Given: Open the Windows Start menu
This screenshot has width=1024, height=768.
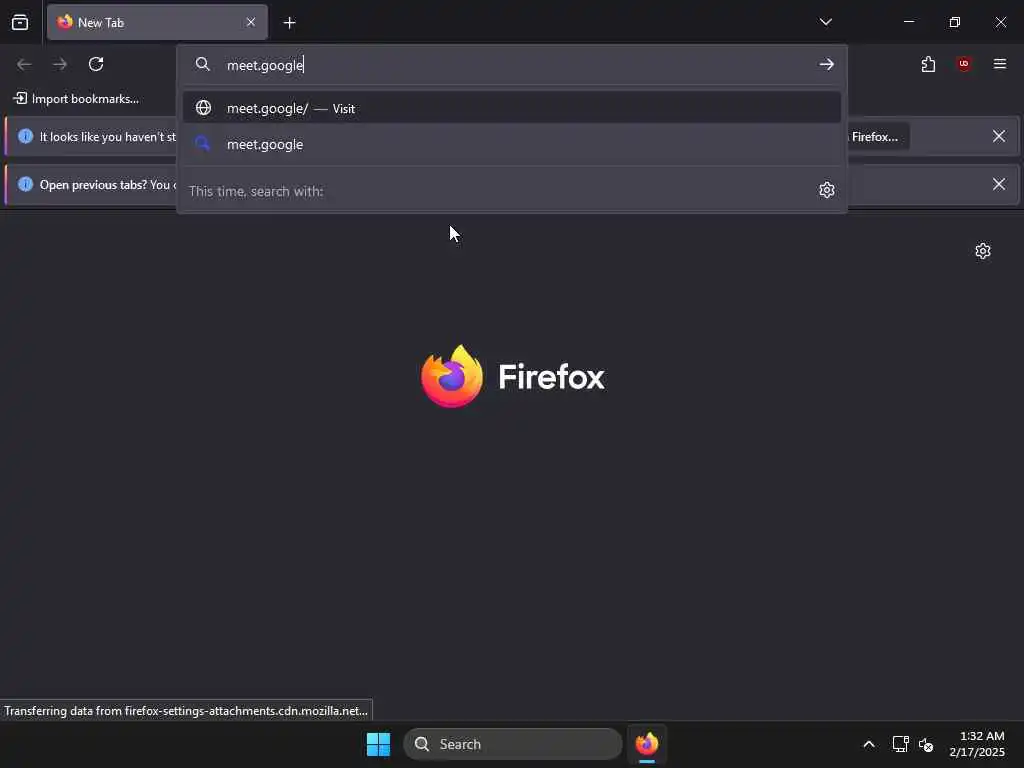Looking at the screenshot, I should tap(378, 744).
